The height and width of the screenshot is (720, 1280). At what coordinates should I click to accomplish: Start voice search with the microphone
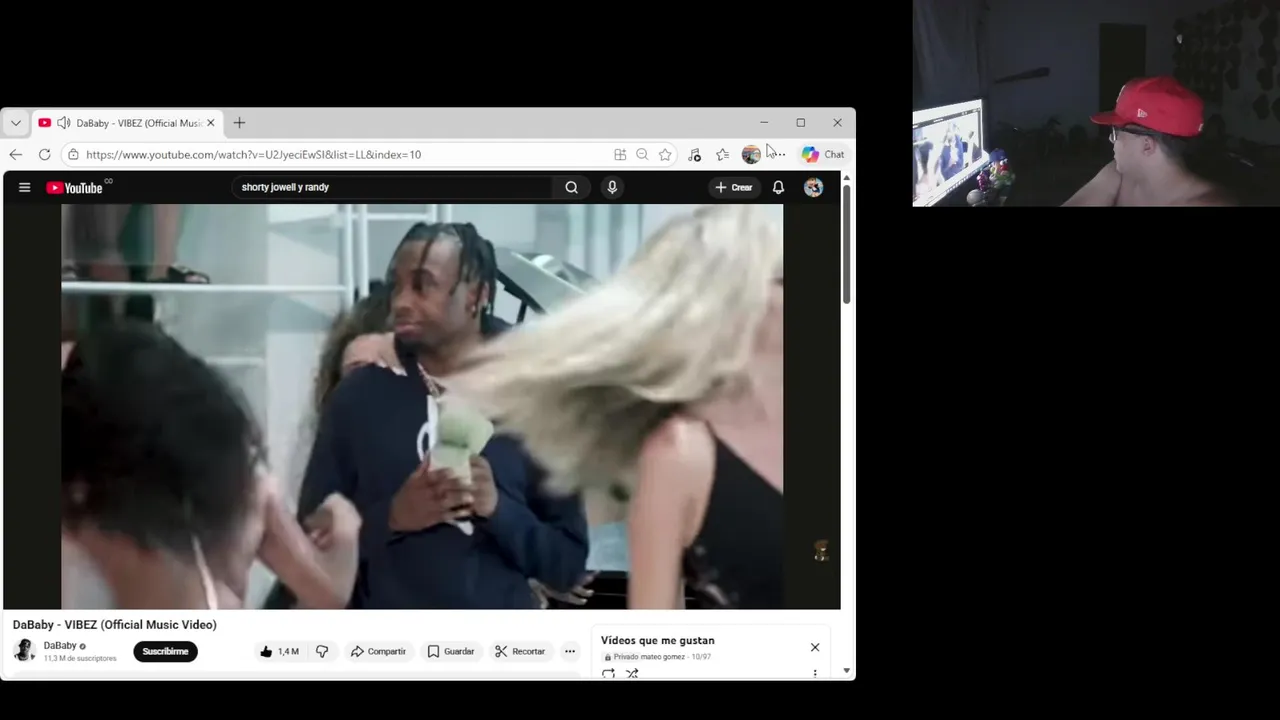[x=612, y=187]
